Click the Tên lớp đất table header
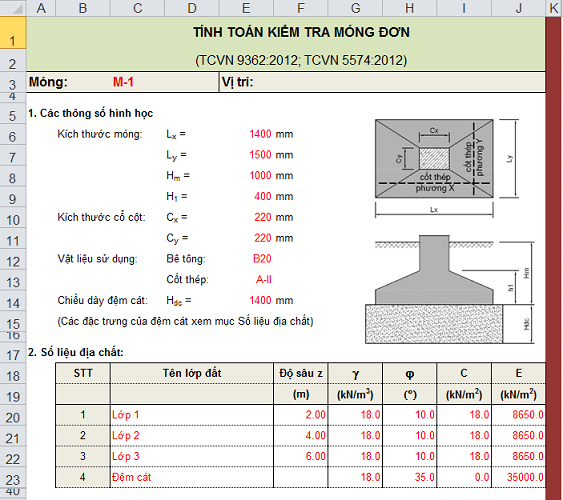563x500 pixels. 192,373
